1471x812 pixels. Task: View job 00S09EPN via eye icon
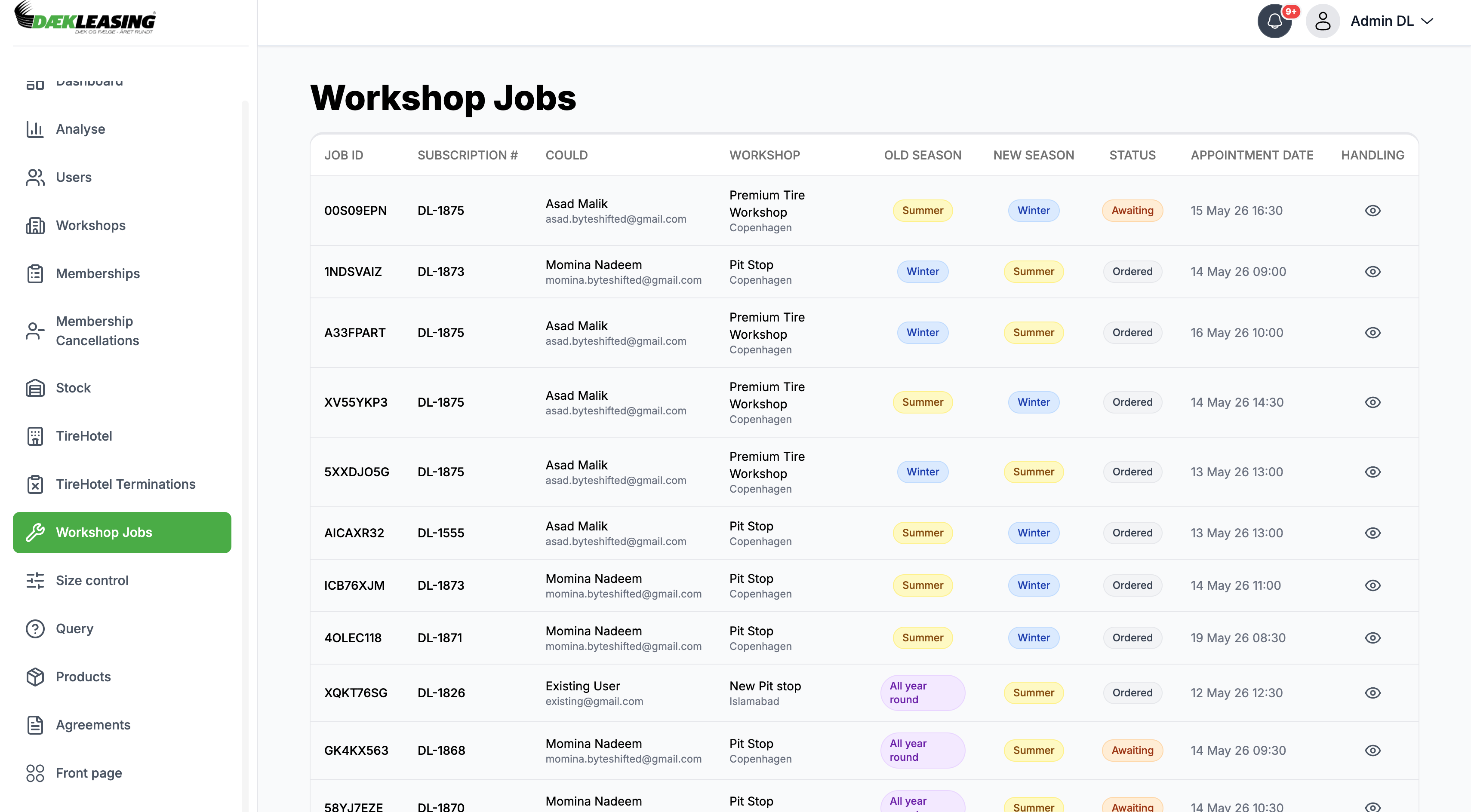(x=1372, y=211)
